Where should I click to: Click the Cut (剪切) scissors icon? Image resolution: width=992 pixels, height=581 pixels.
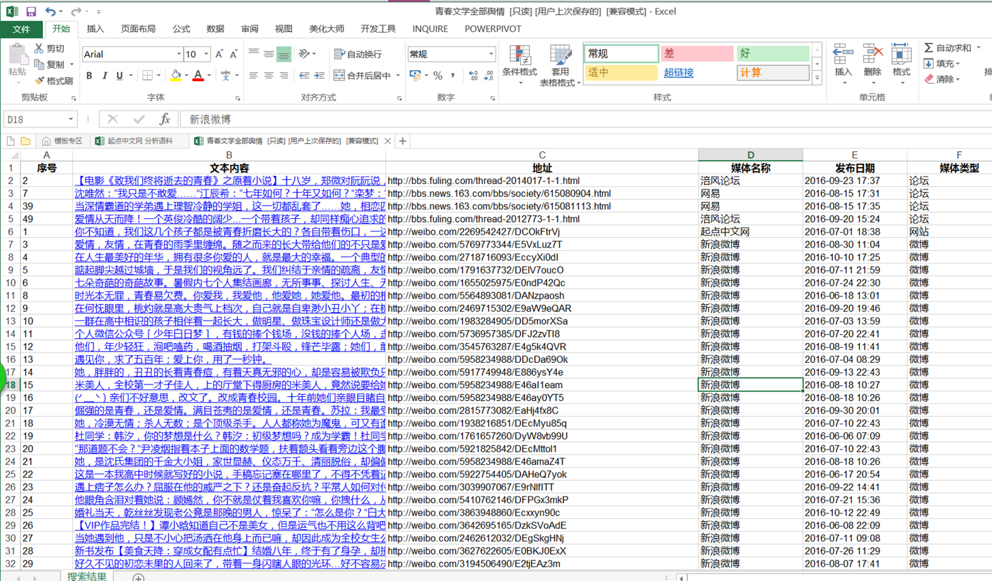pos(39,48)
